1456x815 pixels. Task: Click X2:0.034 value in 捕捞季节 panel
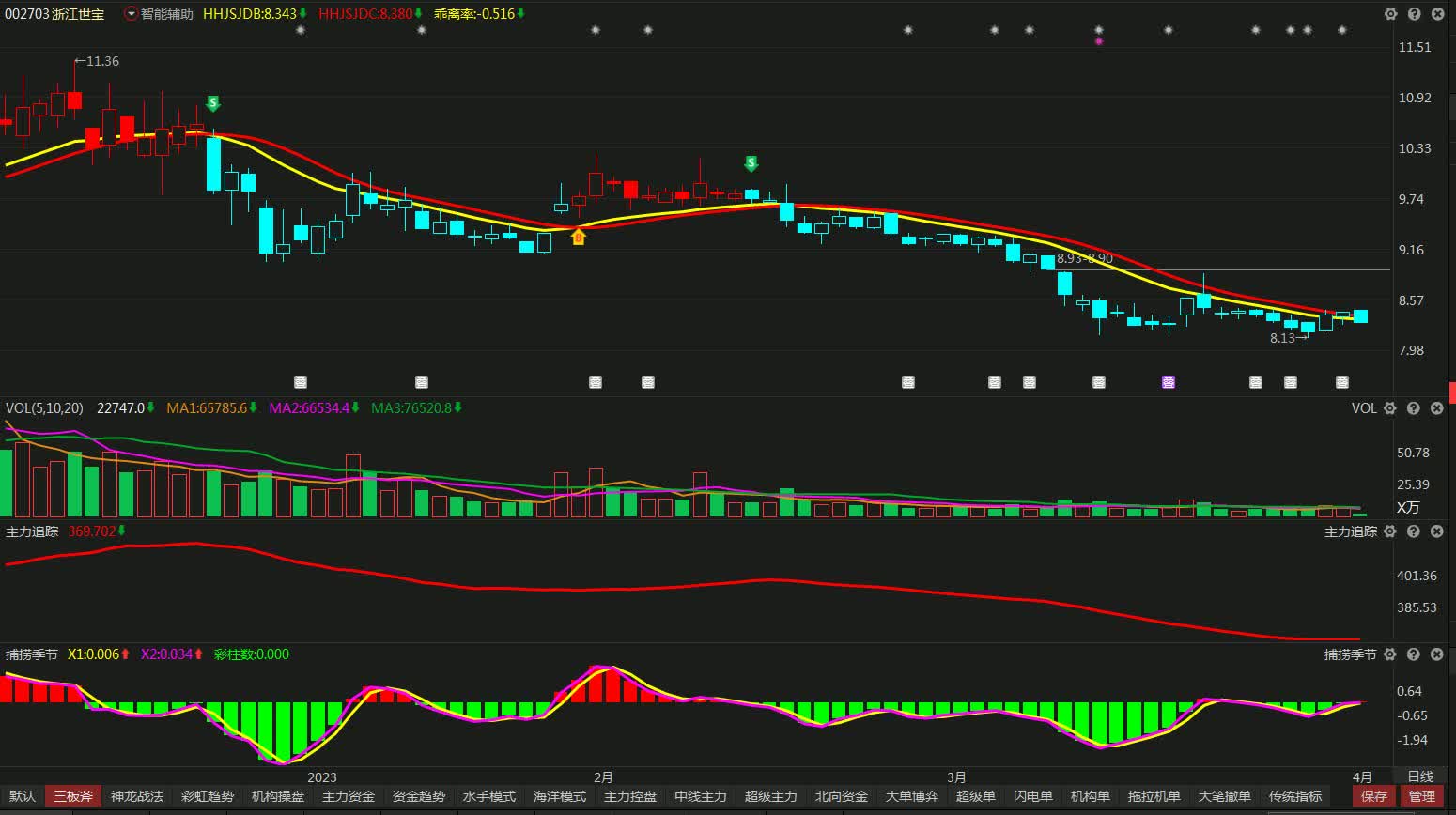[x=167, y=654]
